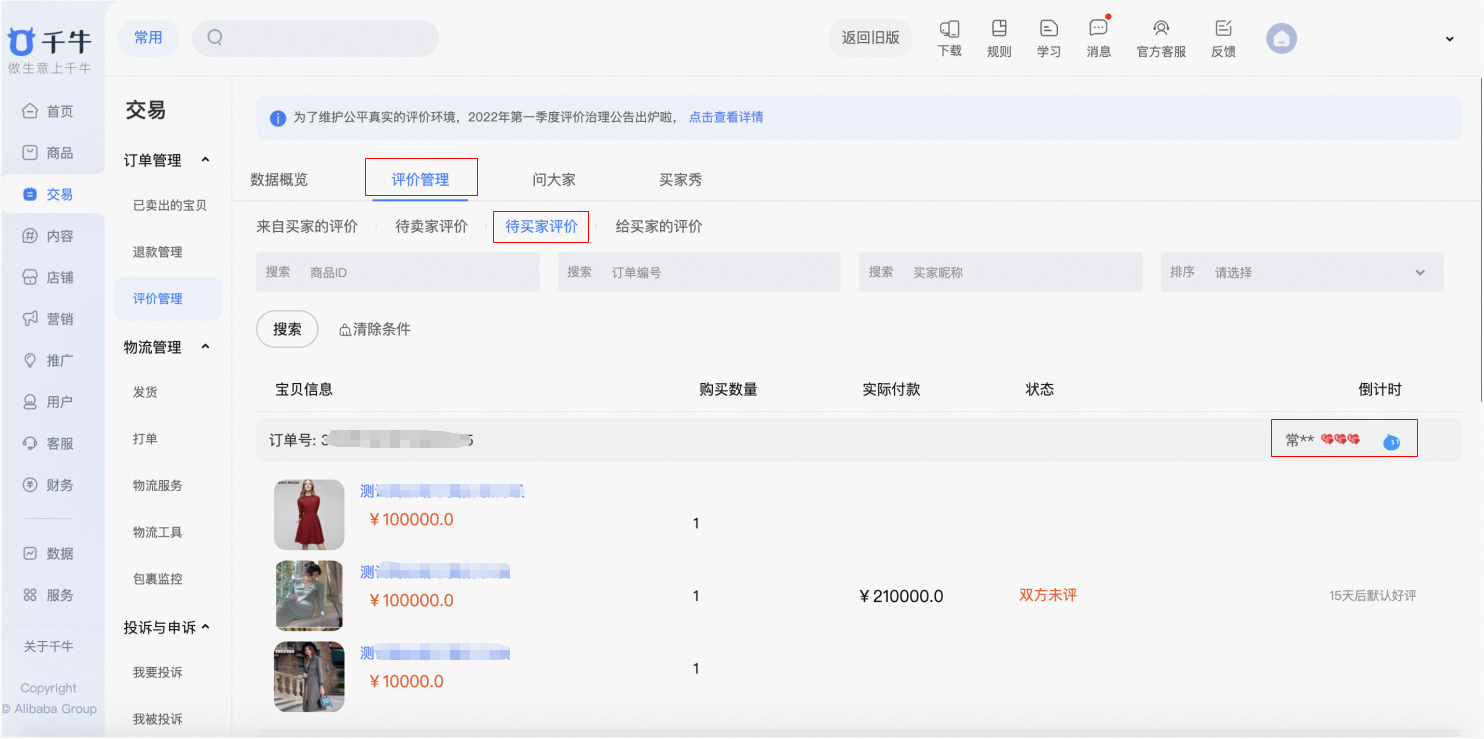Screen dimensions: 1484x739
Task: Open the 数据 data sidebar item
Action: point(48,553)
